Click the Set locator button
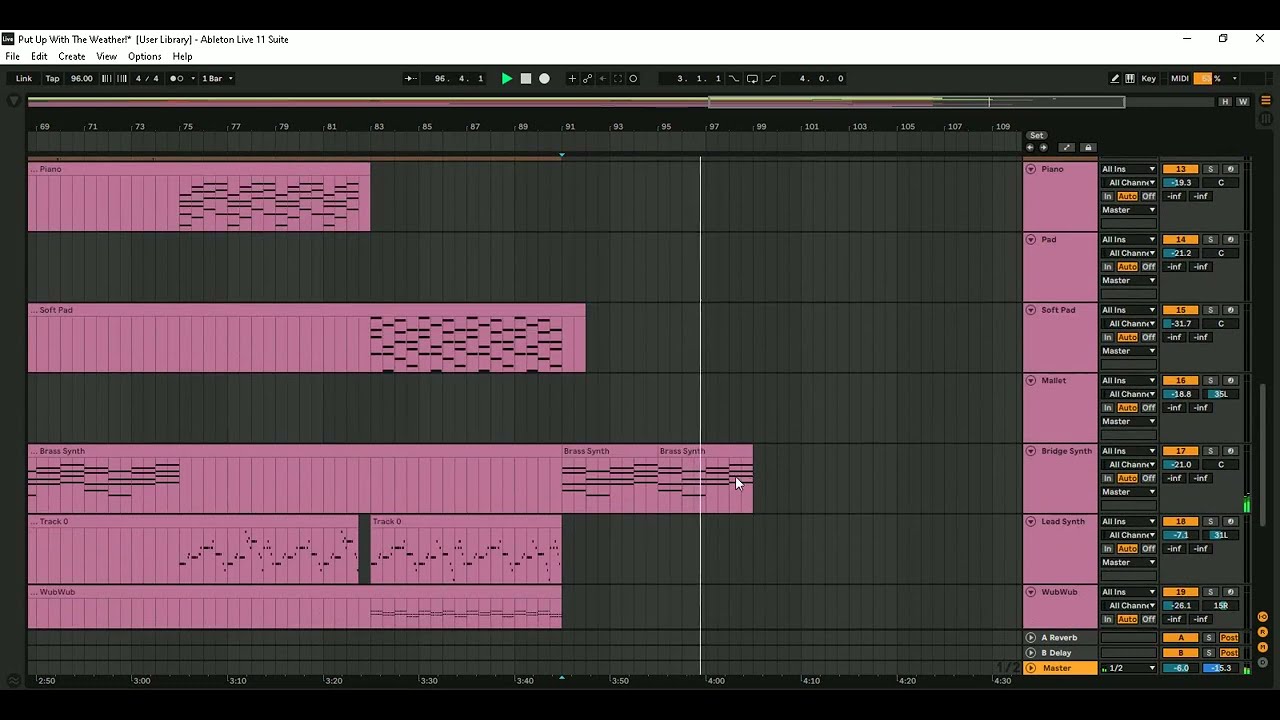This screenshot has width=1280, height=720. pos(1037,135)
